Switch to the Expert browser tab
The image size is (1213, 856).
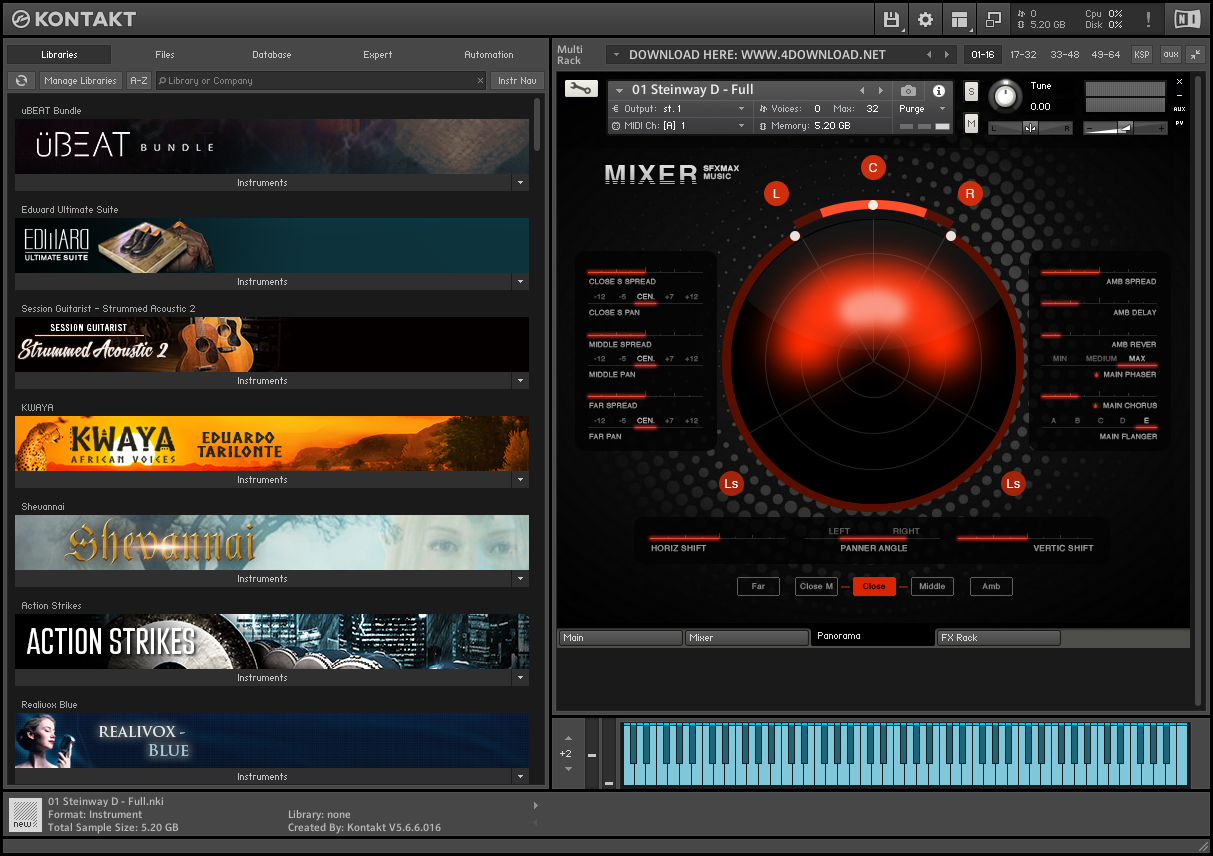click(378, 55)
